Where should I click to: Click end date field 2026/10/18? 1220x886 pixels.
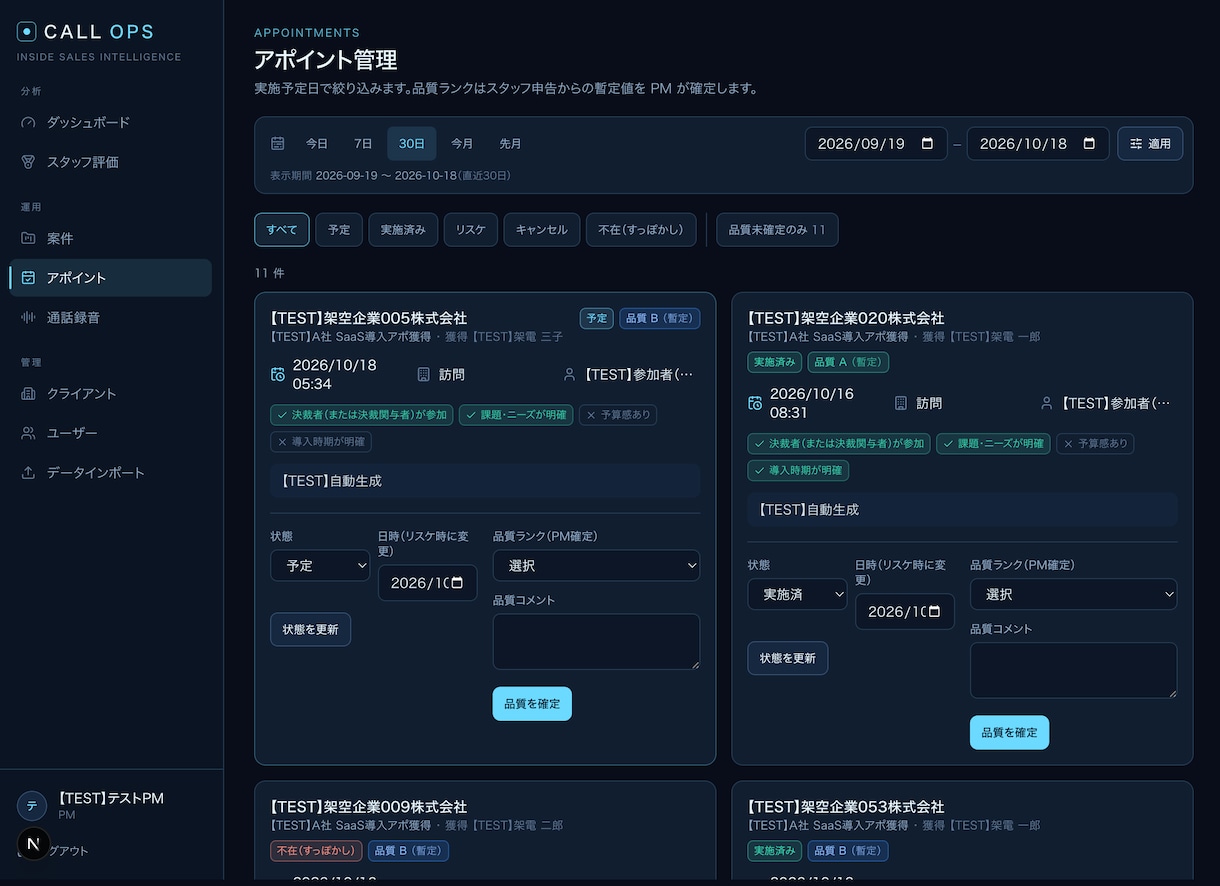click(1038, 144)
